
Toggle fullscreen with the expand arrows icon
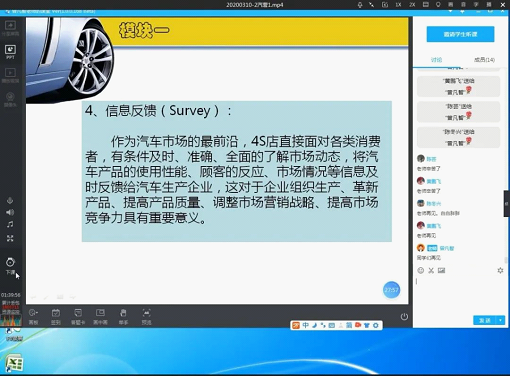(10, 238)
